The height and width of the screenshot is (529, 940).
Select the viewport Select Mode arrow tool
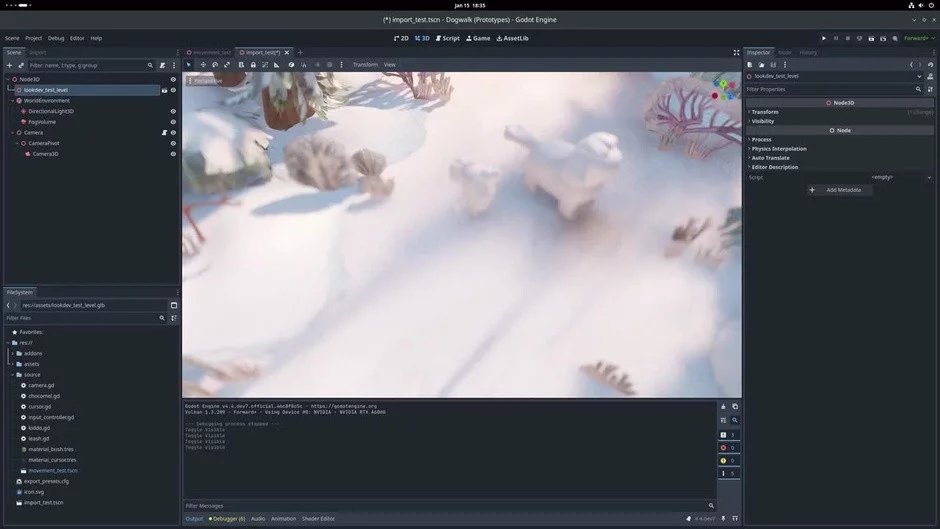pyautogui.click(x=189, y=65)
